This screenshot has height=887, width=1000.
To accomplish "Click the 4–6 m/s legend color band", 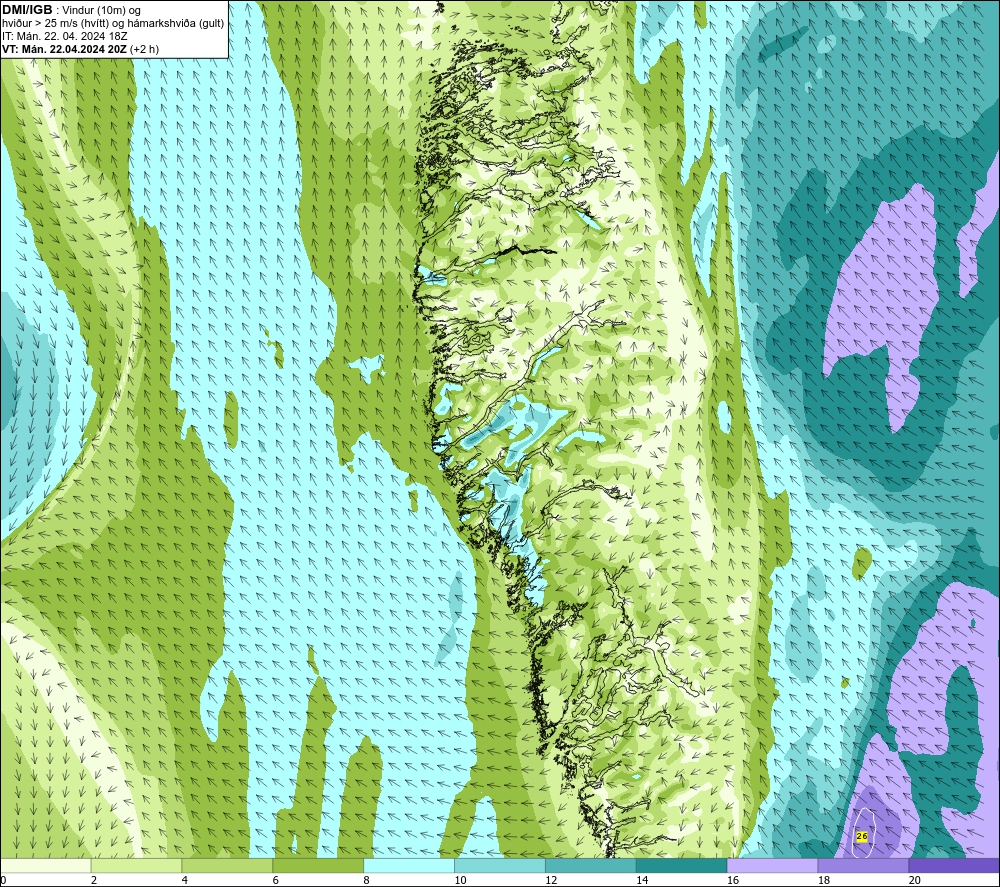I will click(x=227, y=865).
